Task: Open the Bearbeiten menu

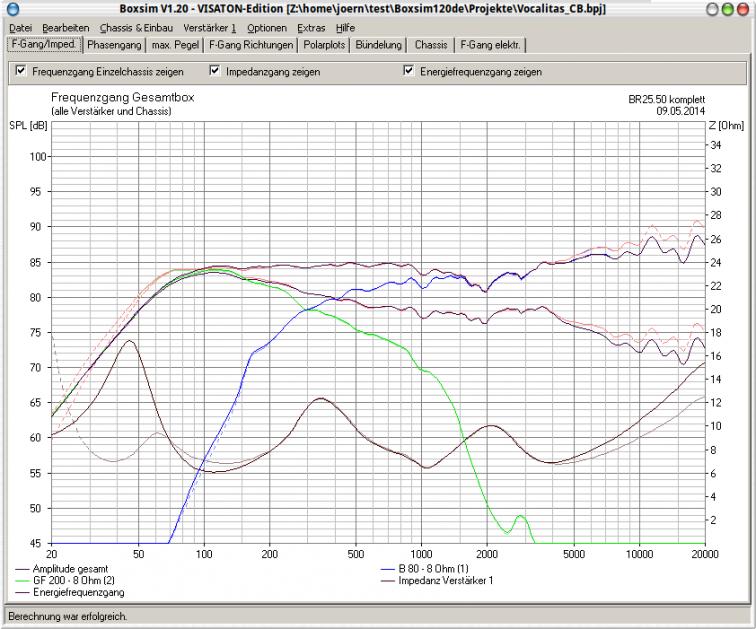Action: pos(66,28)
